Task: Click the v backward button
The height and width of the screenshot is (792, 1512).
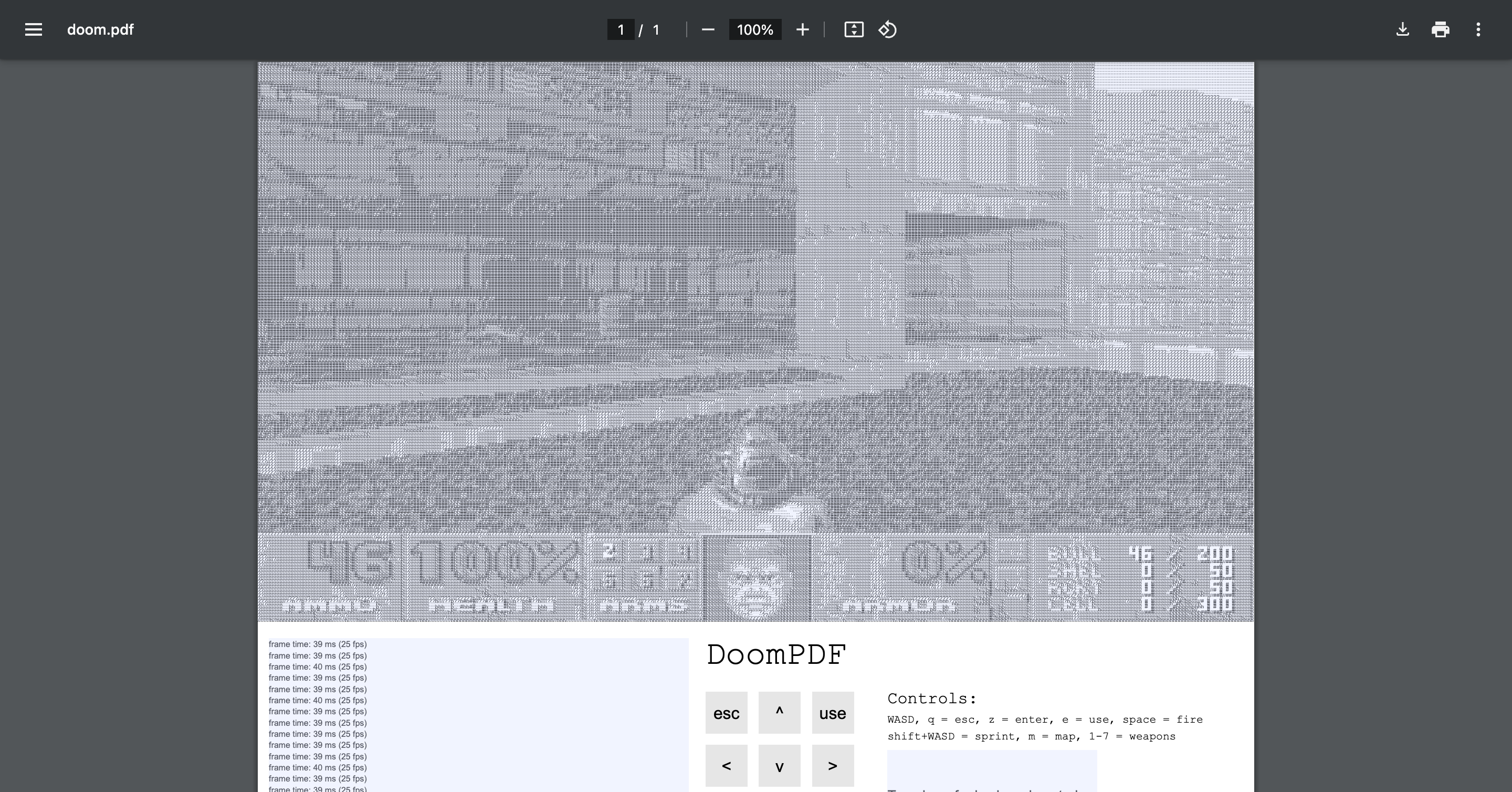Action: tap(780, 766)
